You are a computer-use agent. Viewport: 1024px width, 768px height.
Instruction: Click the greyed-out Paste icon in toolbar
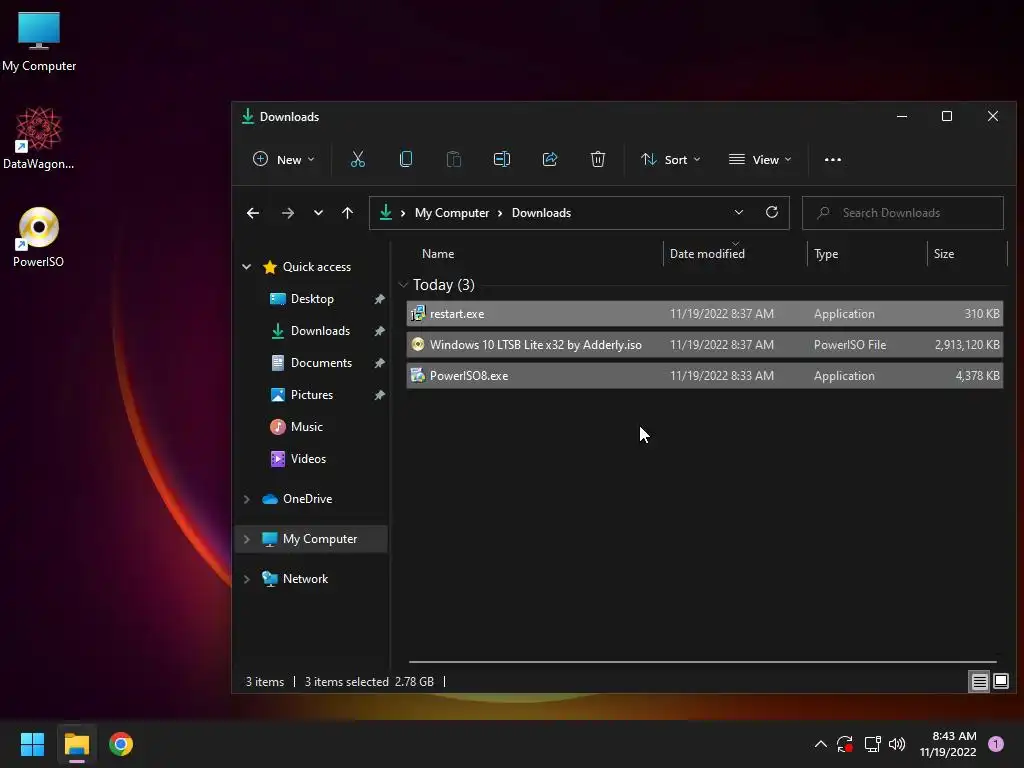(x=454, y=159)
